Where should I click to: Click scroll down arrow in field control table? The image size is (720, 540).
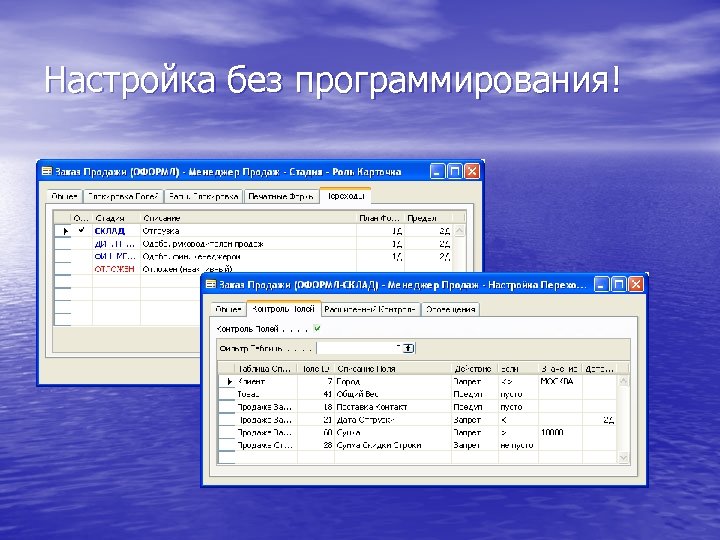(x=623, y=457)
